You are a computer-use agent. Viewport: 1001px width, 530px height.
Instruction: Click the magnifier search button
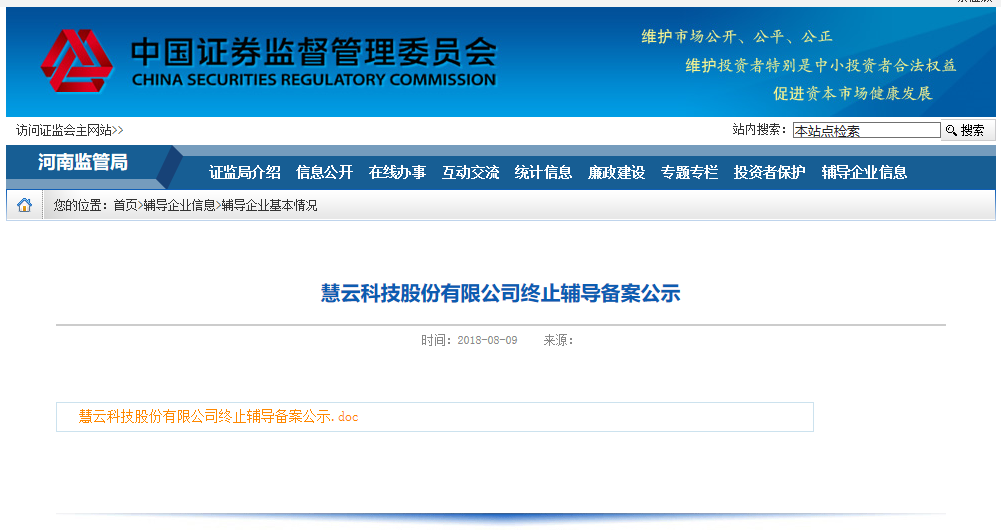click(x=967, y=130)
